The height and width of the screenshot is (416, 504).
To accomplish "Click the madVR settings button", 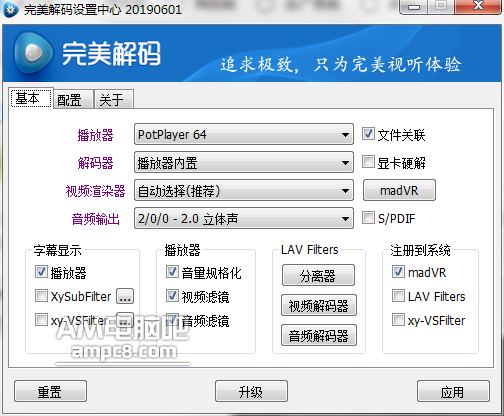I will pyautogui.click(x=399, y=190).
